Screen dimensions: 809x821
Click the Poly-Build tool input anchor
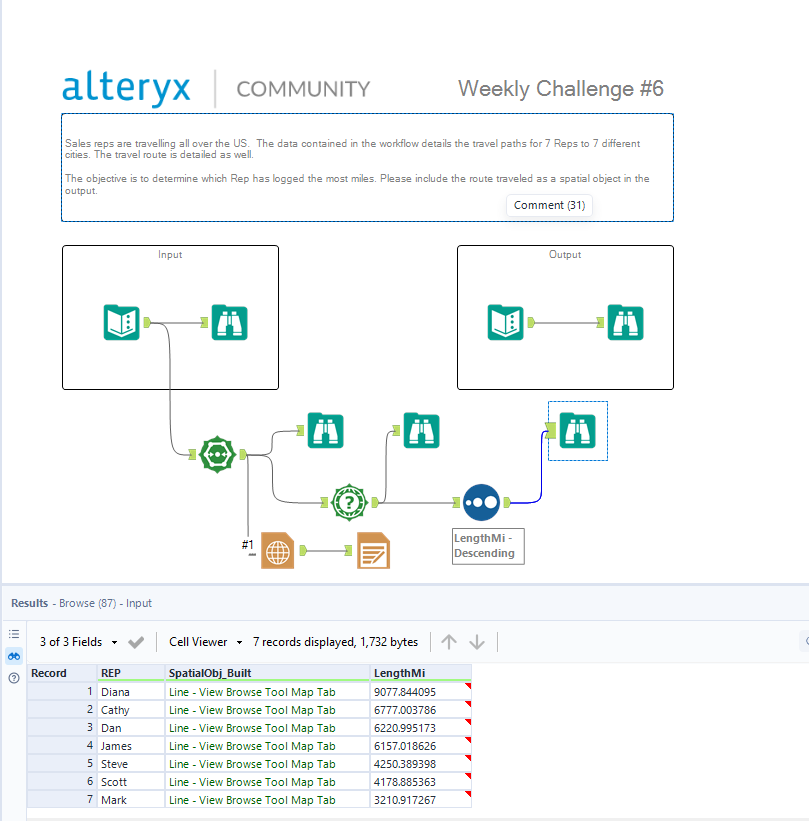coord(192,454)
